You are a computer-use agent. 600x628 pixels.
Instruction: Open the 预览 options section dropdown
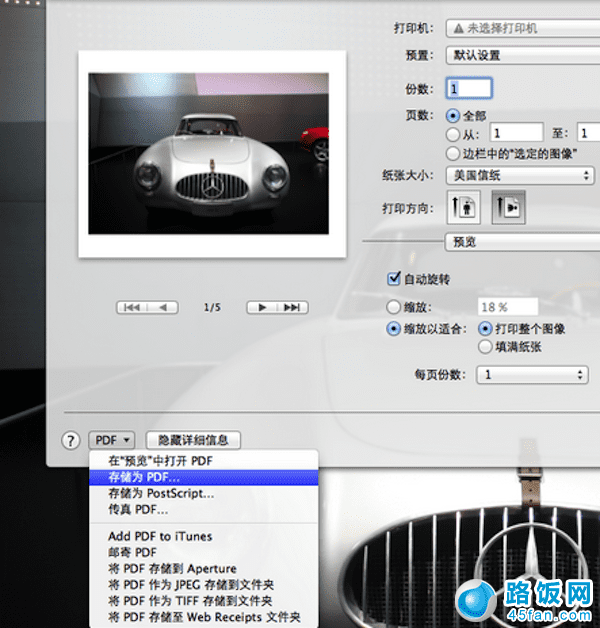click(522, 242)
